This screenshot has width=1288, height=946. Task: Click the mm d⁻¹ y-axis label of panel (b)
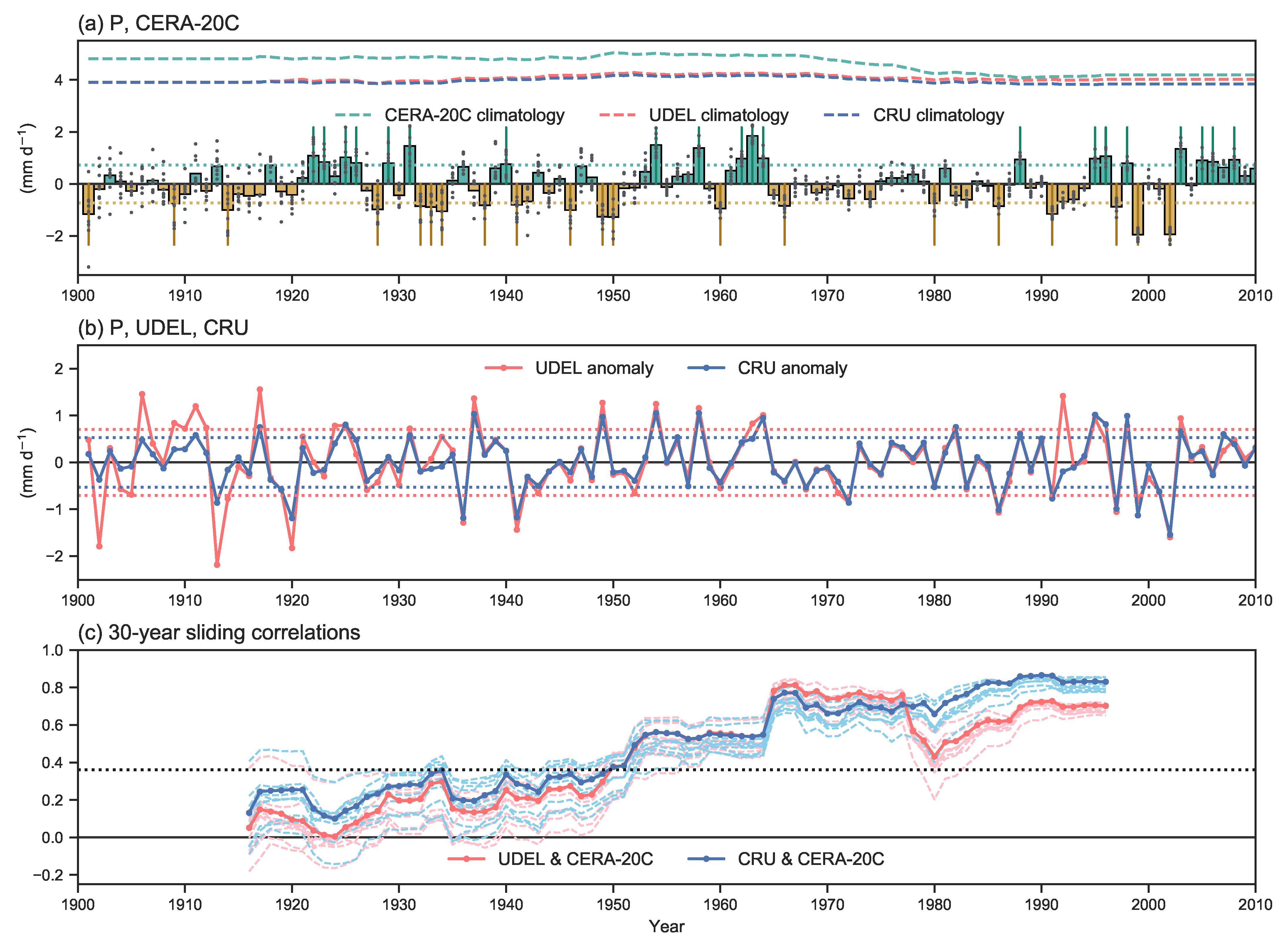coord(28,462)
